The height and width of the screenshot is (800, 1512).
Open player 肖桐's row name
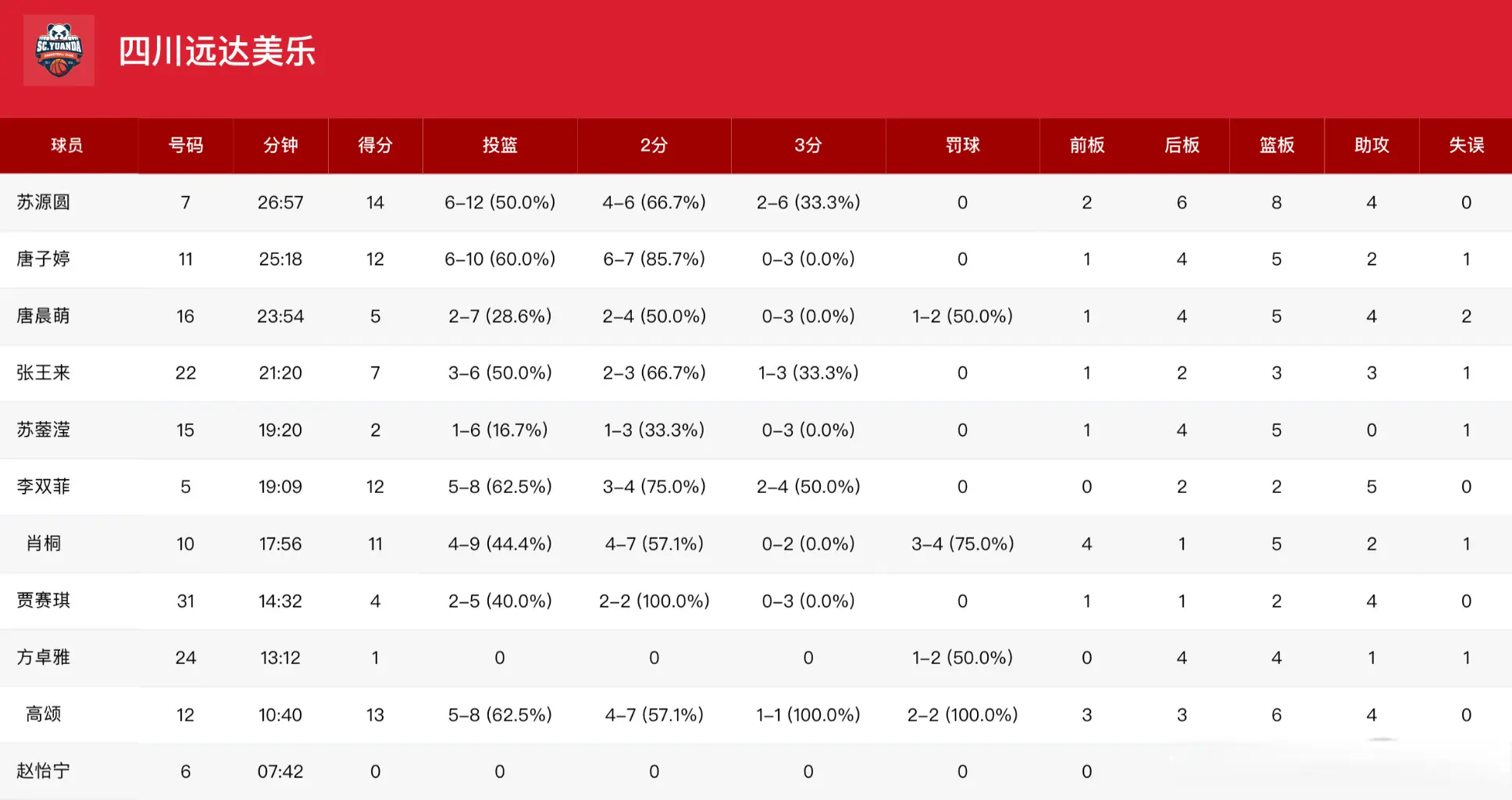44,544
